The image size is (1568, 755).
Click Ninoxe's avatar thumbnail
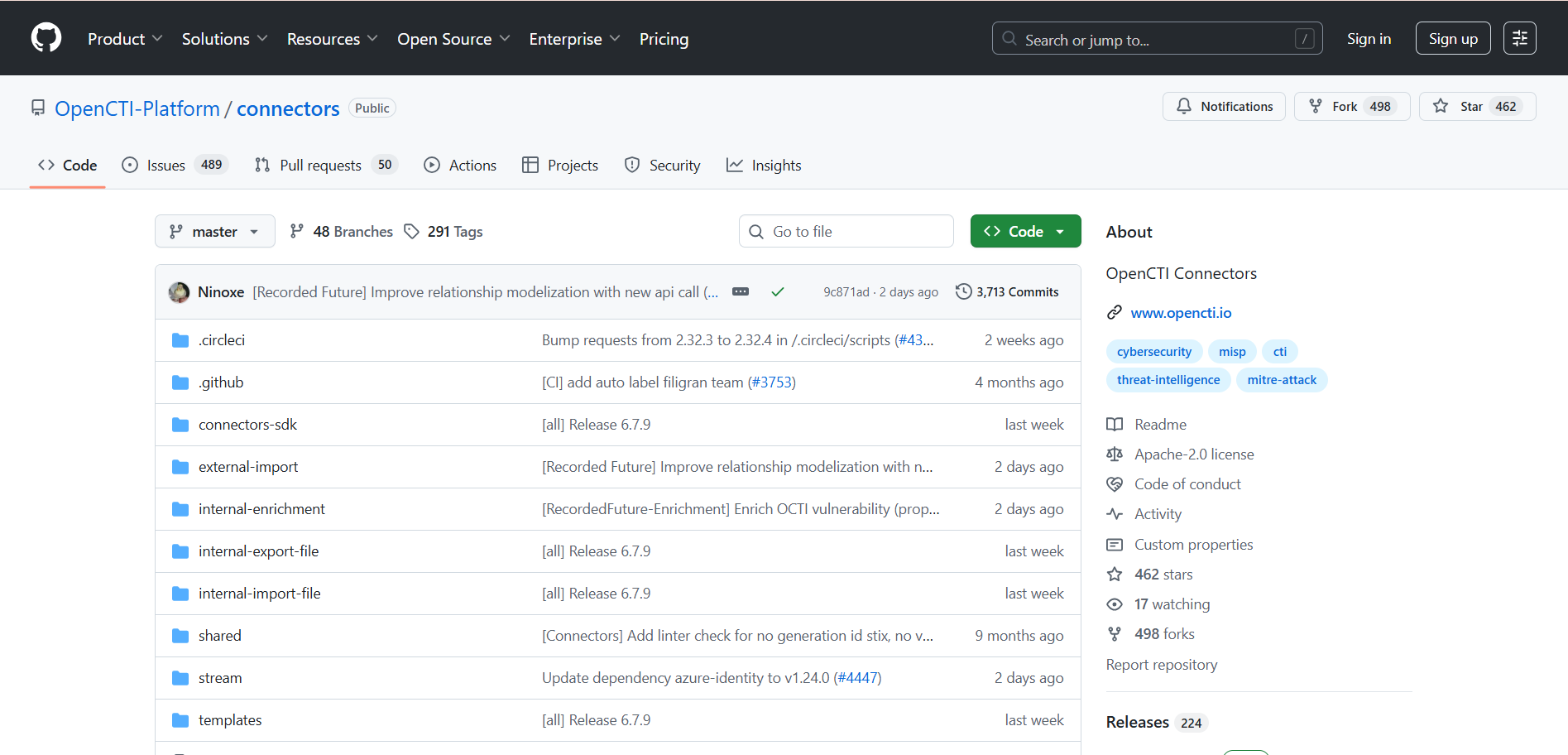[x=179, y=292]
